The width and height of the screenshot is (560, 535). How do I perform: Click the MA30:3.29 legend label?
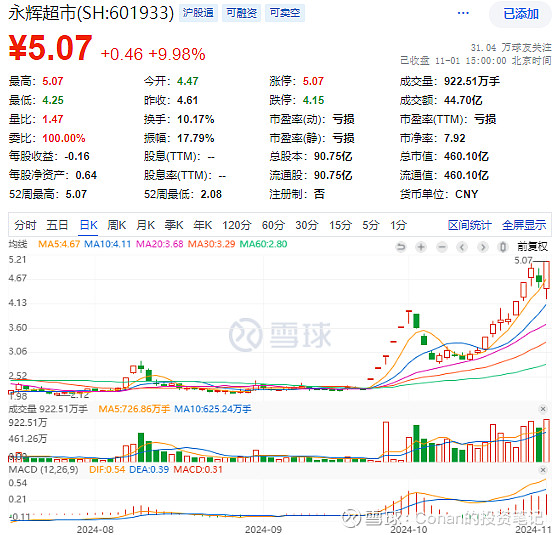[211, 244]
